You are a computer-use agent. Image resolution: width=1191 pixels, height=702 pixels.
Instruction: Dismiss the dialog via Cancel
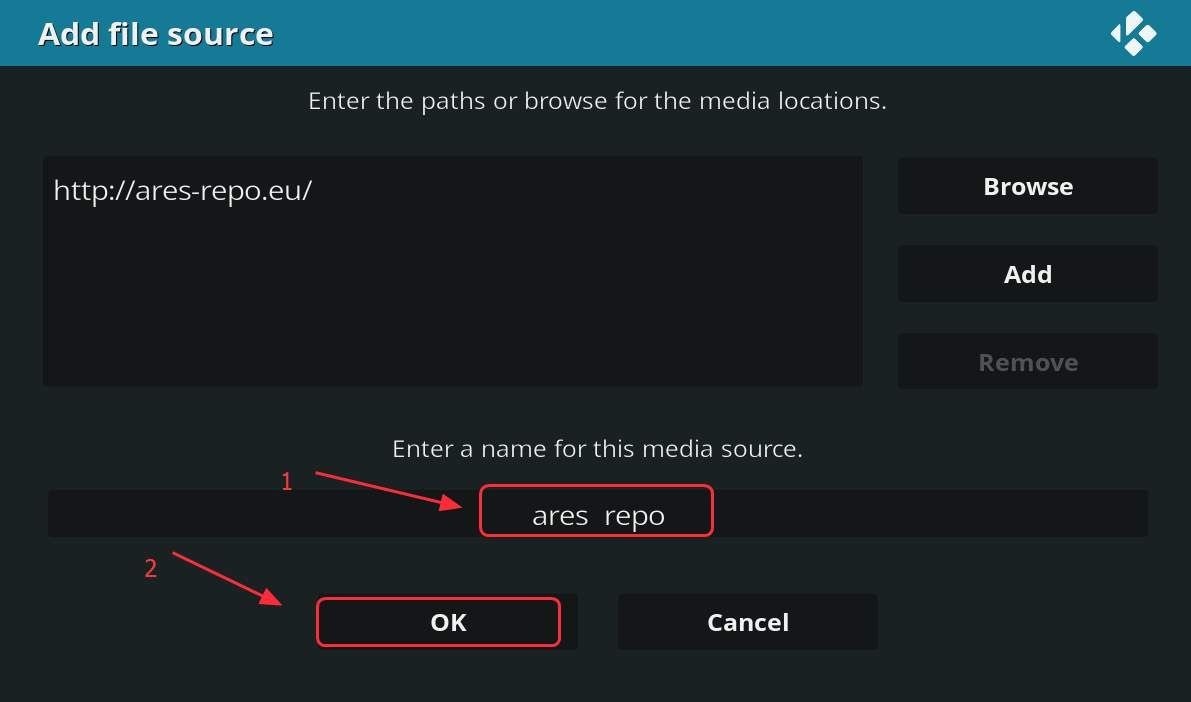click(x=747, y=622)
